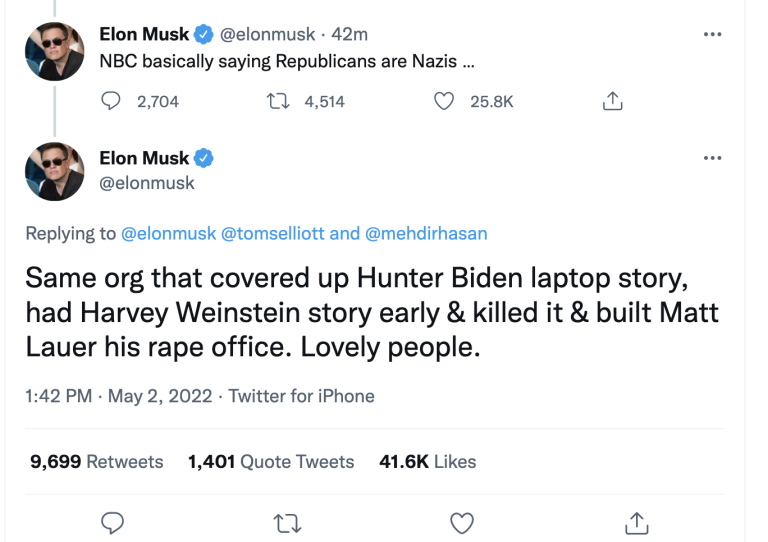Click Elon Musk's avatar in the main tweet
Image resolution: width=768 pixels, height=542 pixels.
point(54,171)
